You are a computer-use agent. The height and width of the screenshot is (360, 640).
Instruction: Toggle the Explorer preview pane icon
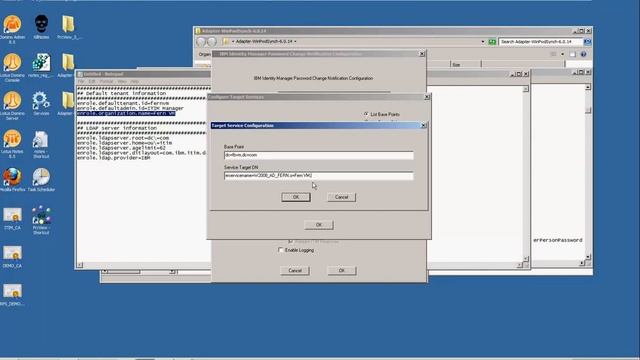pos(573,54)
